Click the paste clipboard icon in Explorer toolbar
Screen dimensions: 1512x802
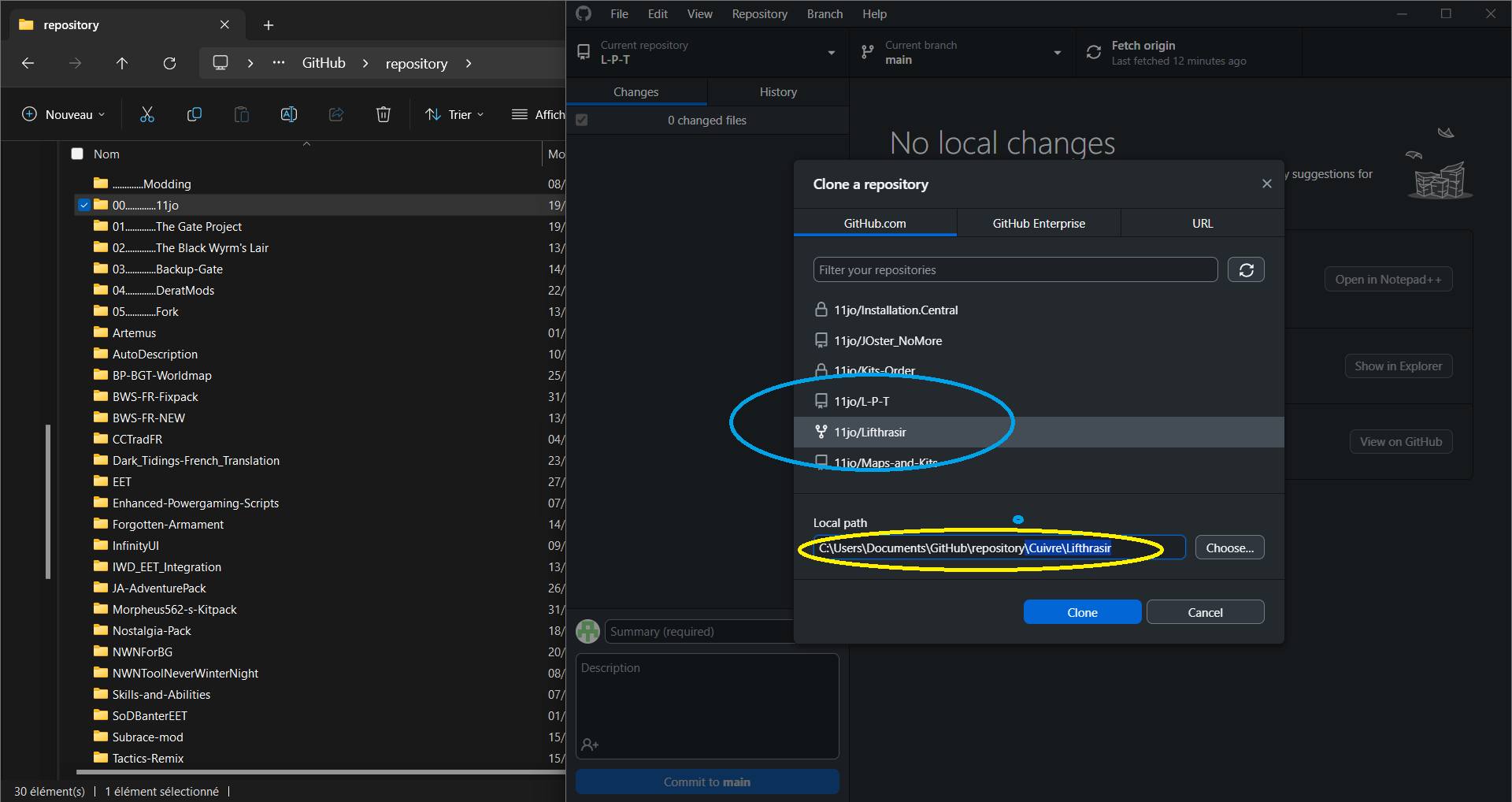pyautogui.click(x=242, y=114)
